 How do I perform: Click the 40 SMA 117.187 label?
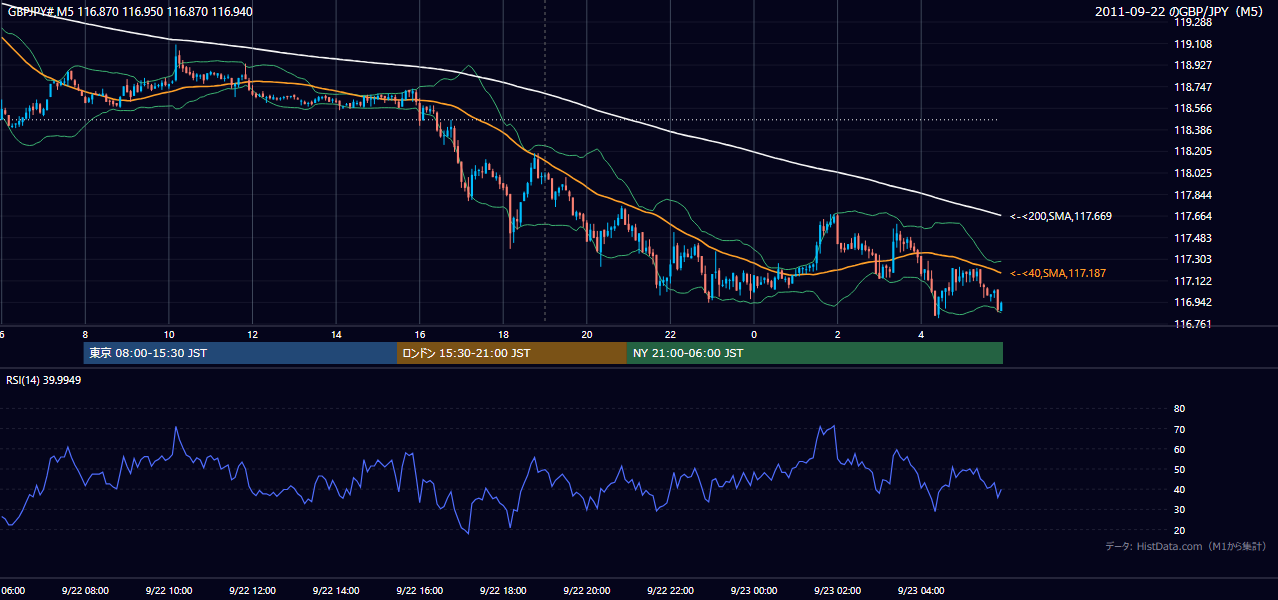coord(1058,273)
